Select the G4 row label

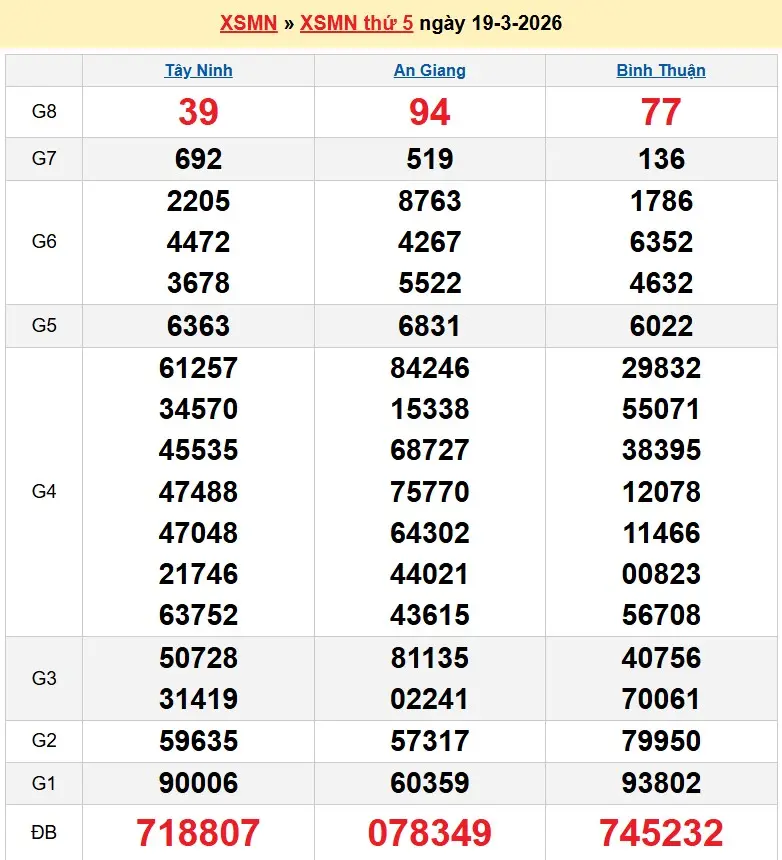[44, 491]
